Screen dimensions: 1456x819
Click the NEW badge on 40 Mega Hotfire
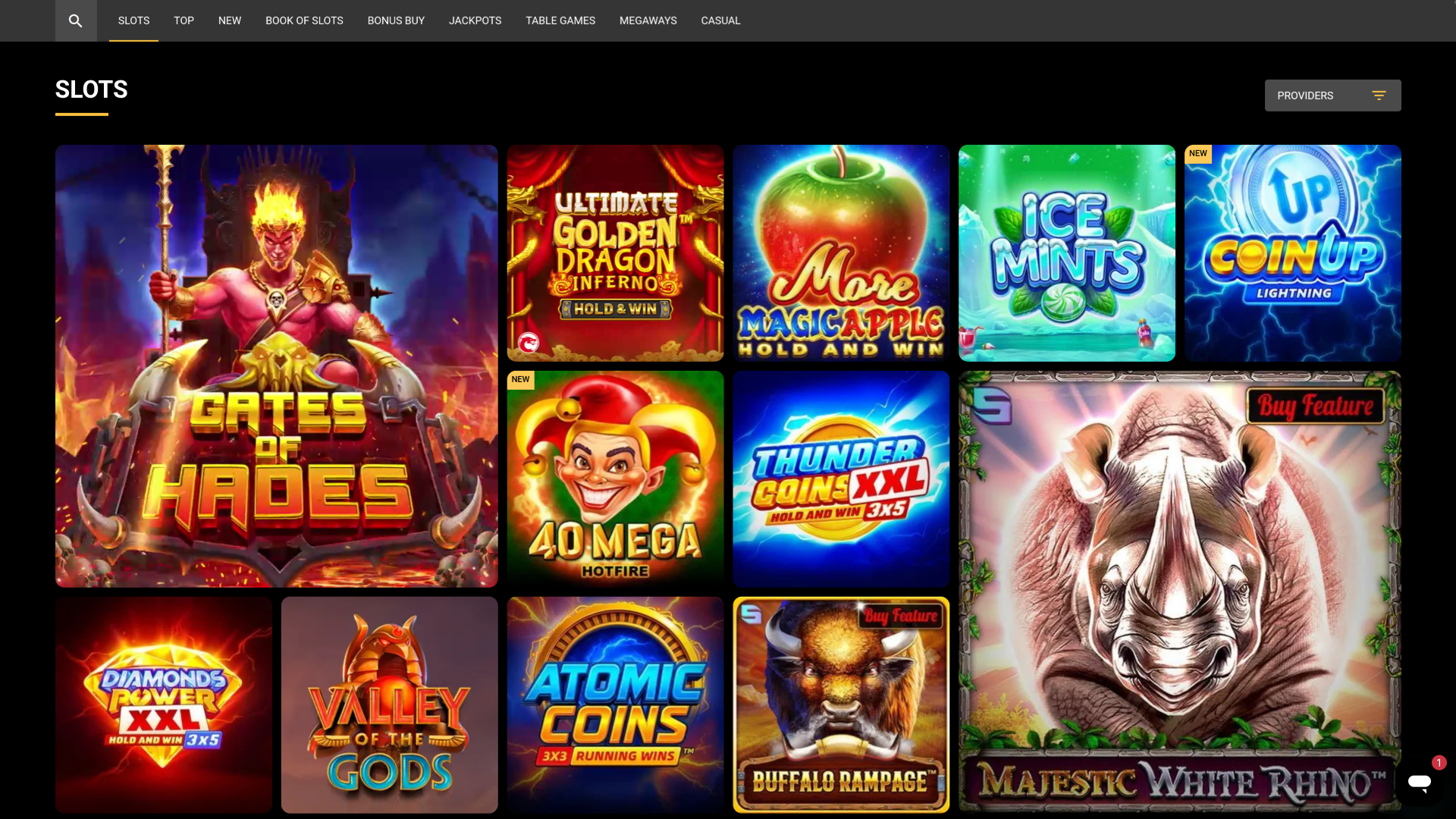pyautogui.click(x=520, y=379)
